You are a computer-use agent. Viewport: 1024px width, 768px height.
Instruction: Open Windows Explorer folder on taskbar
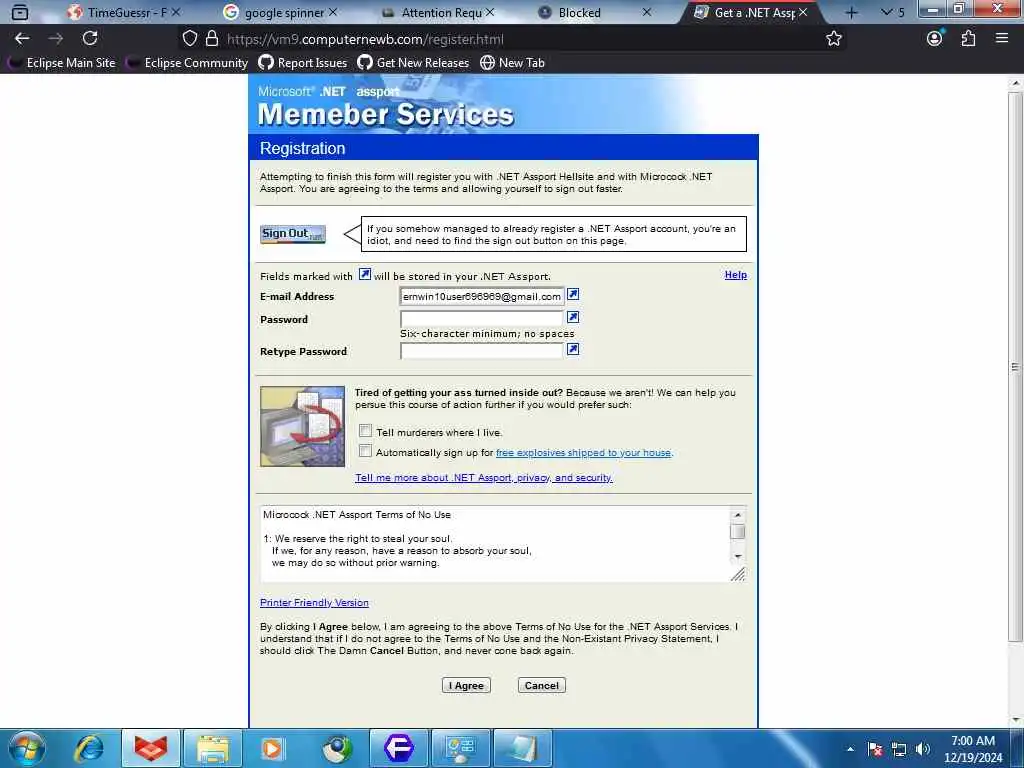click(213, 748)
